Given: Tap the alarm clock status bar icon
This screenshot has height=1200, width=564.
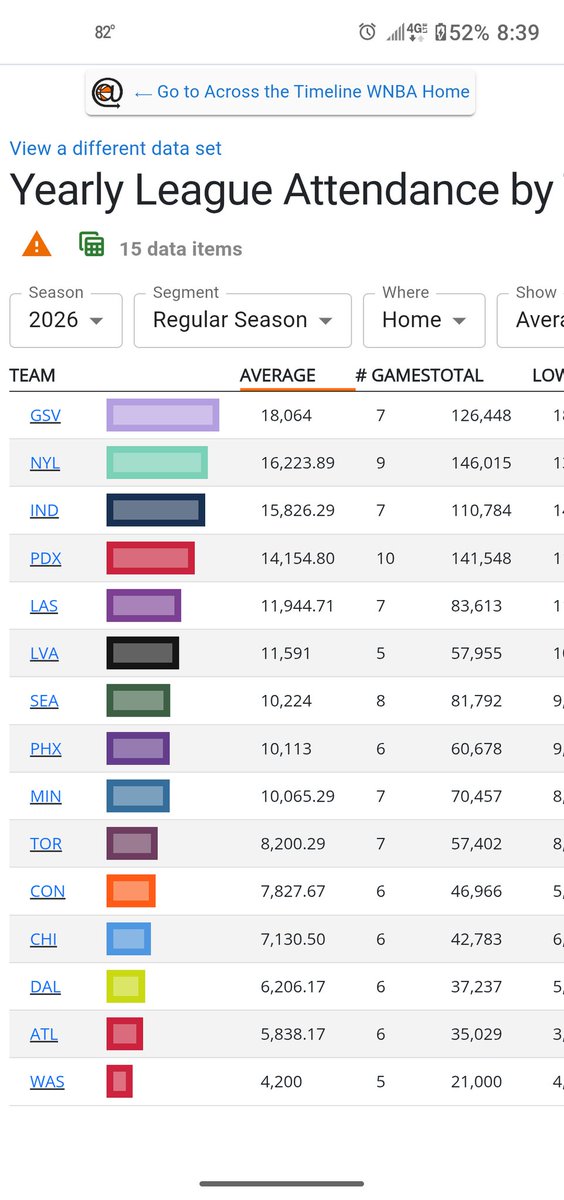Looking at the screenshot, I should coord(367,32).
